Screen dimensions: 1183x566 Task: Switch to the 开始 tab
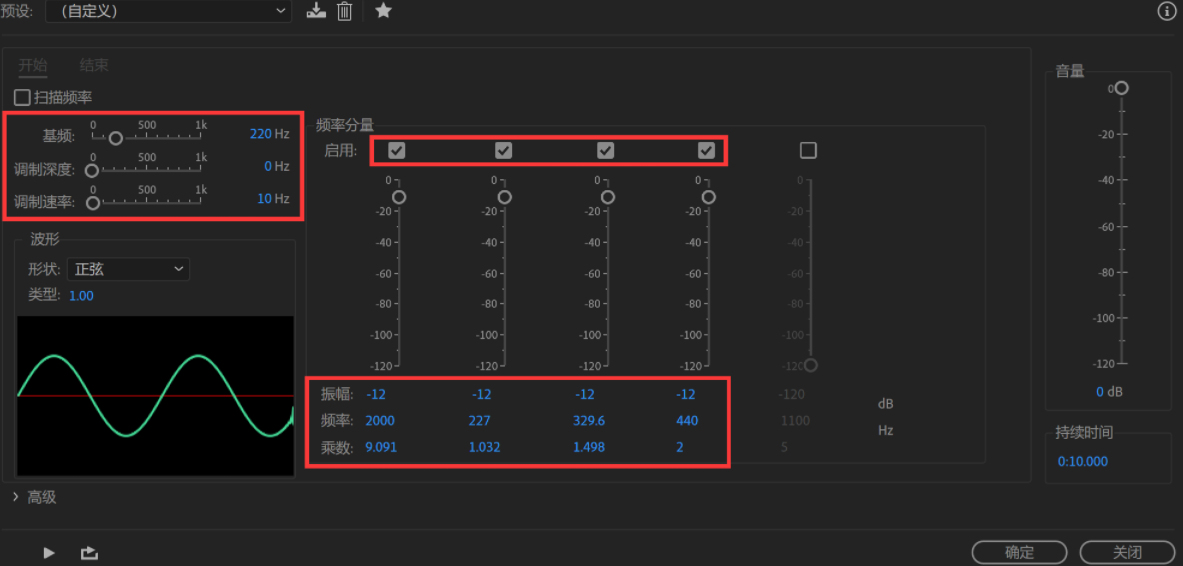[32, 65]
